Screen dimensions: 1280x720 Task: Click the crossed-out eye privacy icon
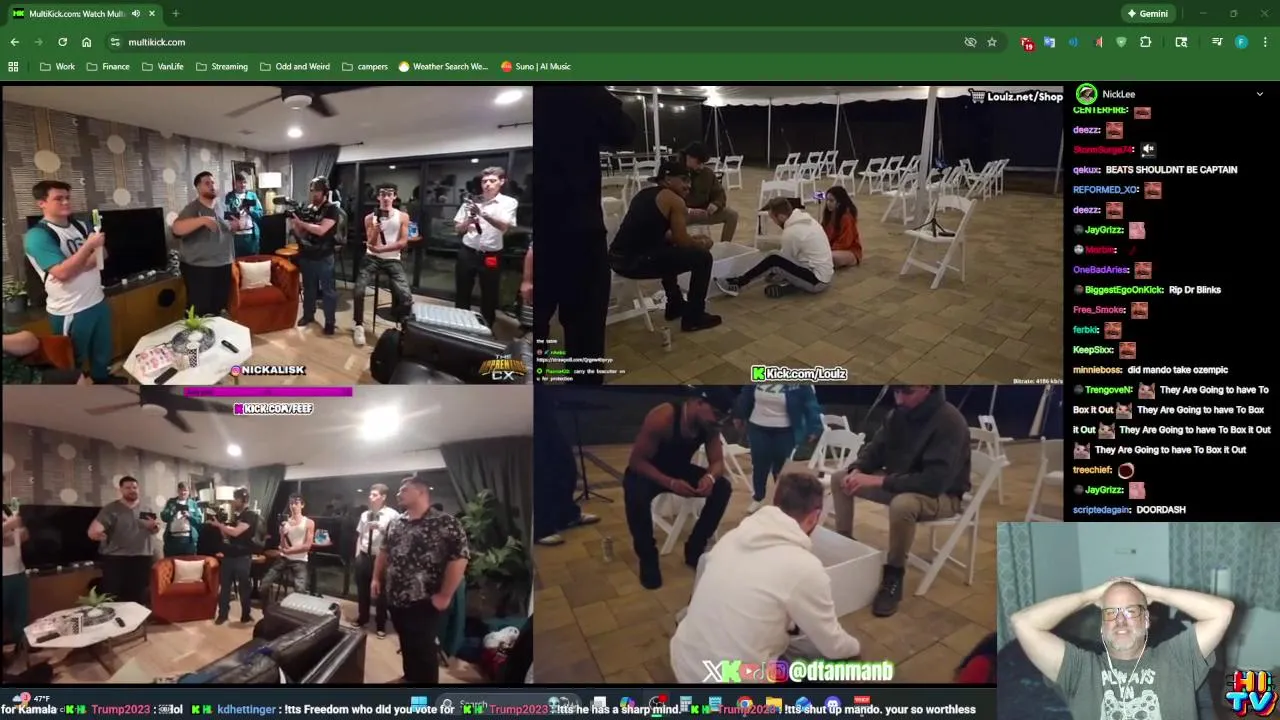pos(969,42)
